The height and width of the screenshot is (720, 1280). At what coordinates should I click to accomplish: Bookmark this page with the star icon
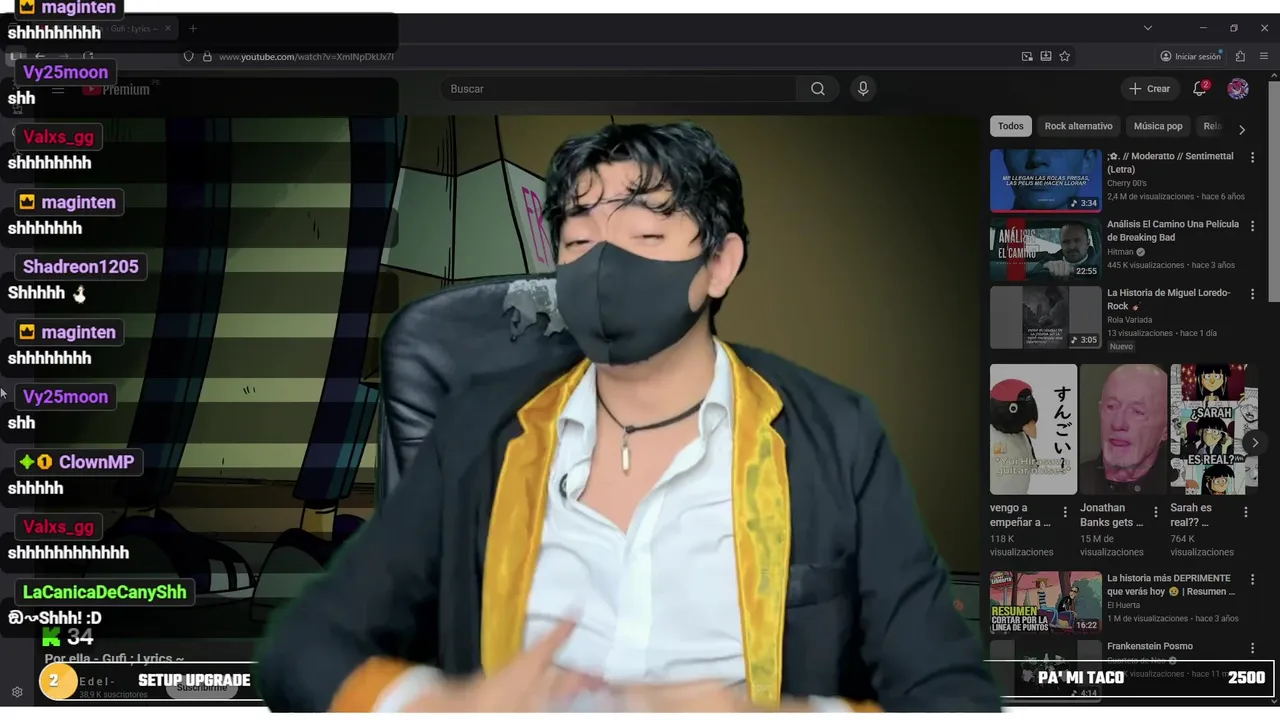tap(1065, 56)
